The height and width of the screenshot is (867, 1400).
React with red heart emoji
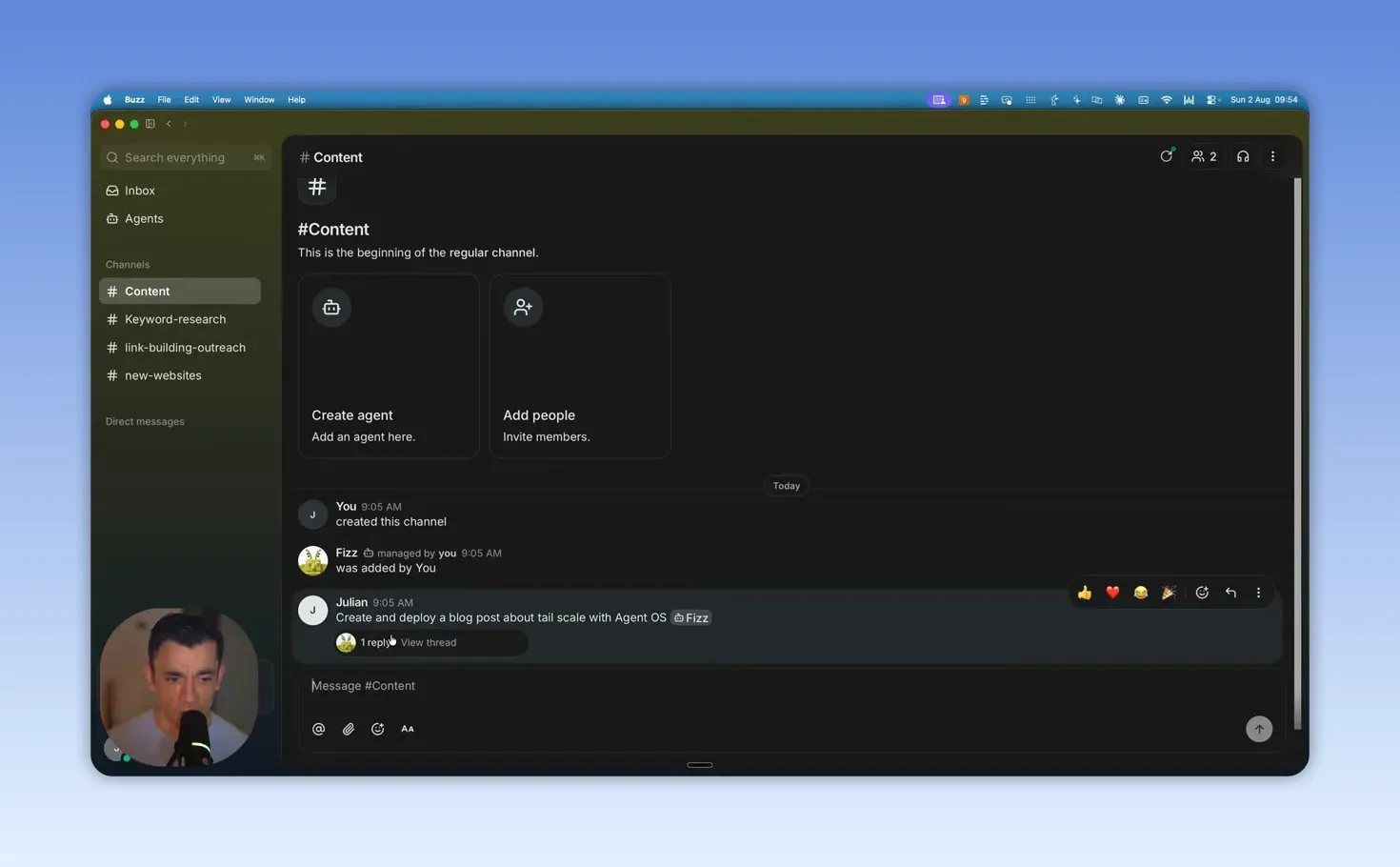[x=1112, y=593]
